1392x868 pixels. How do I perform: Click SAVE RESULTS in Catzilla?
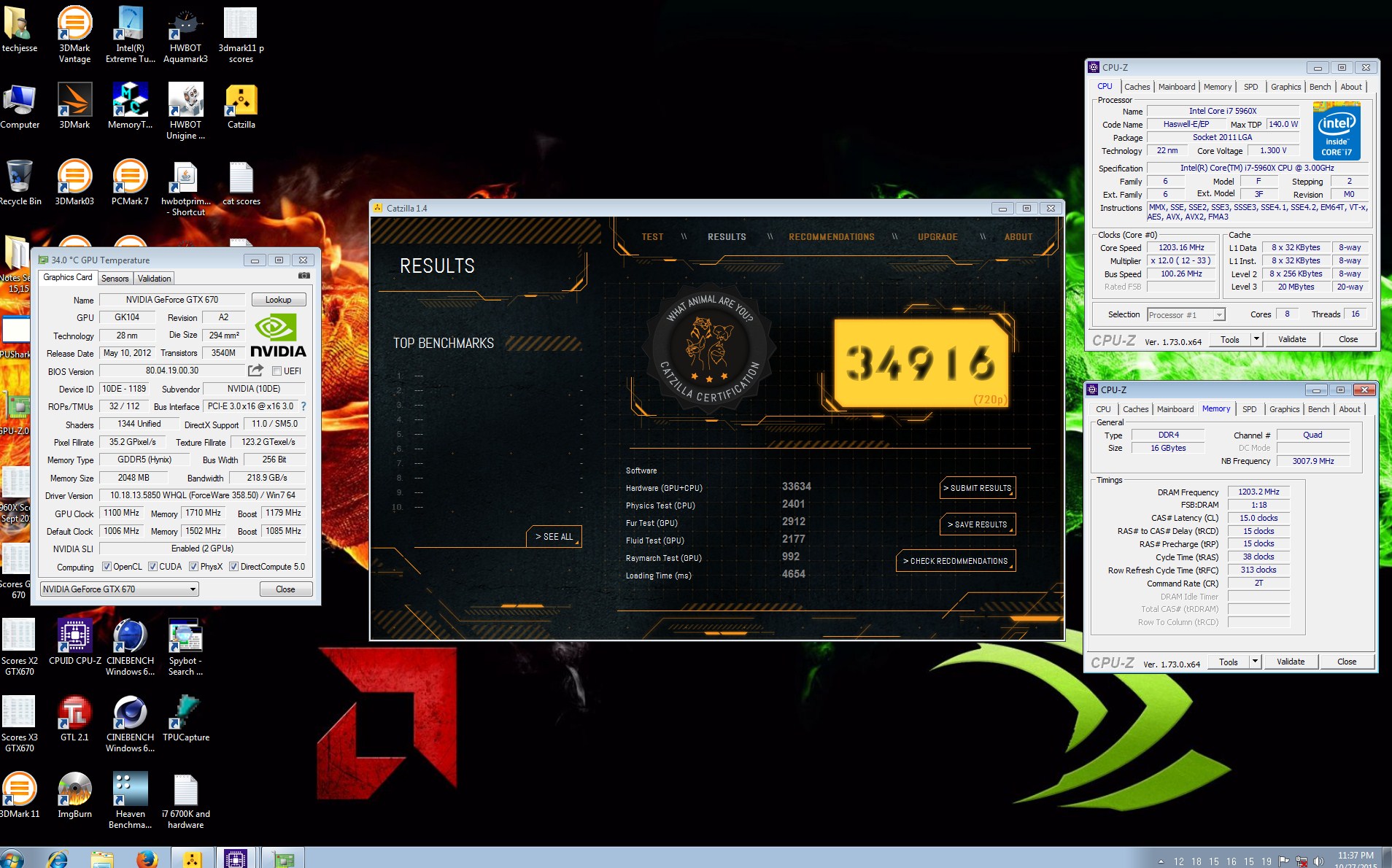coord(978,524)
